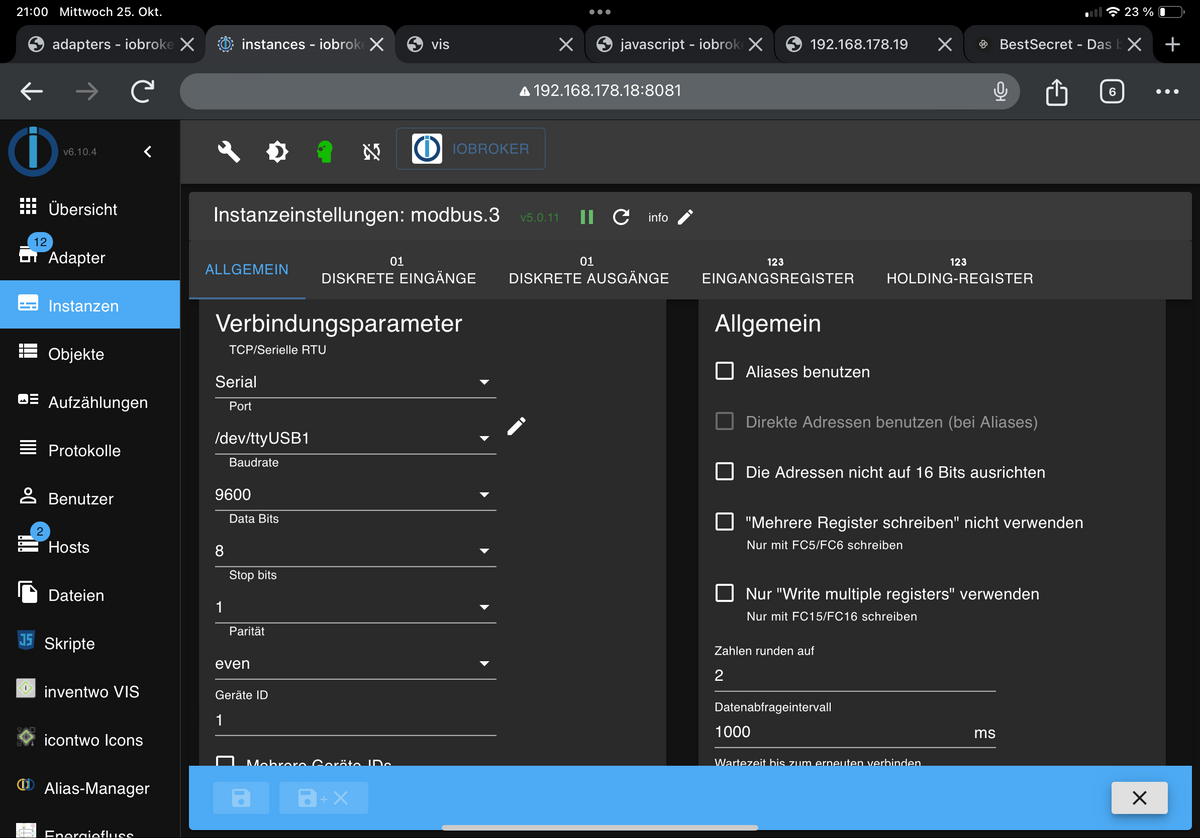Open inventwo VIS in the sidebar
The width and height of the screenshot is (1200, 838).
coord(90,691)
